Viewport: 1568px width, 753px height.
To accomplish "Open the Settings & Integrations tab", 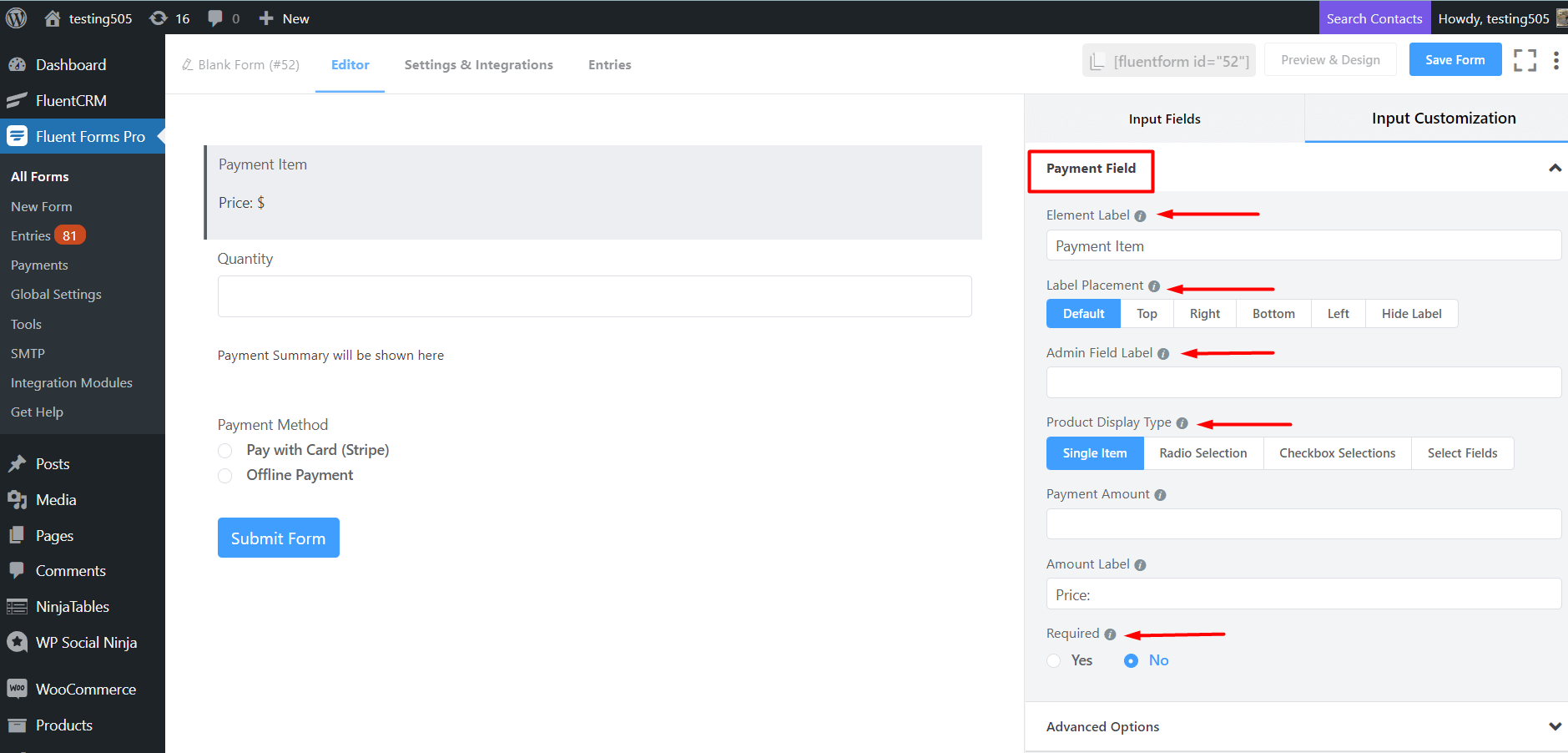I will click(x=478, y=65).
